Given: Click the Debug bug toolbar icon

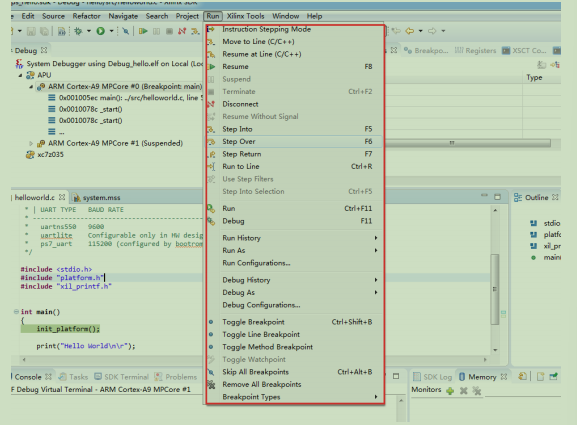Looking at the screenshot, I should point(78,31).
